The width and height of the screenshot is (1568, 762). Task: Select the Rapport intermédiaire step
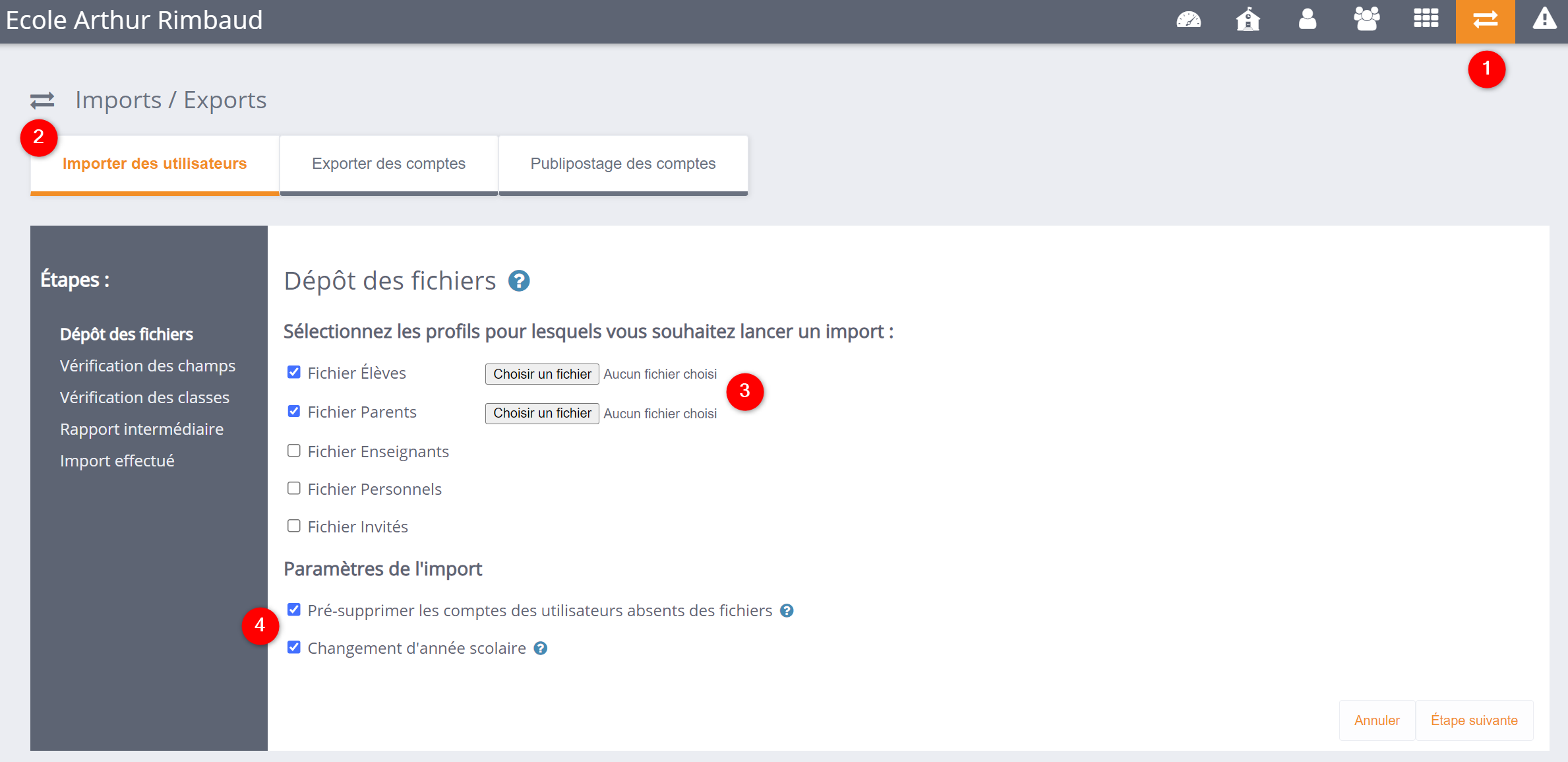tap(142, 429)
